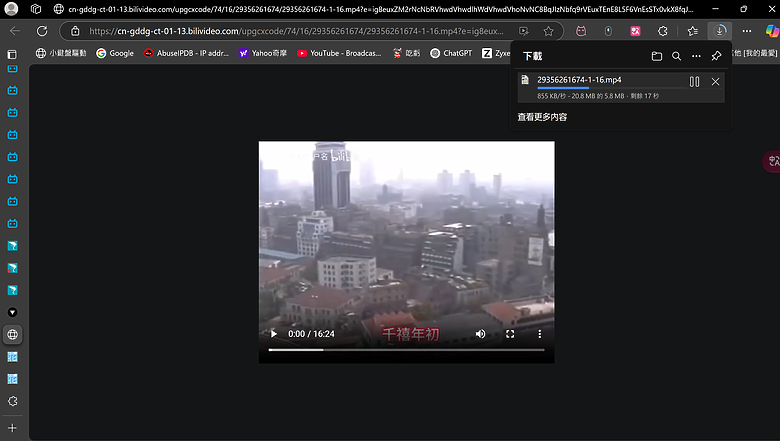780x441 pixels.
Task: Select the active globe icon vertical tab
Action: (12, 335)
